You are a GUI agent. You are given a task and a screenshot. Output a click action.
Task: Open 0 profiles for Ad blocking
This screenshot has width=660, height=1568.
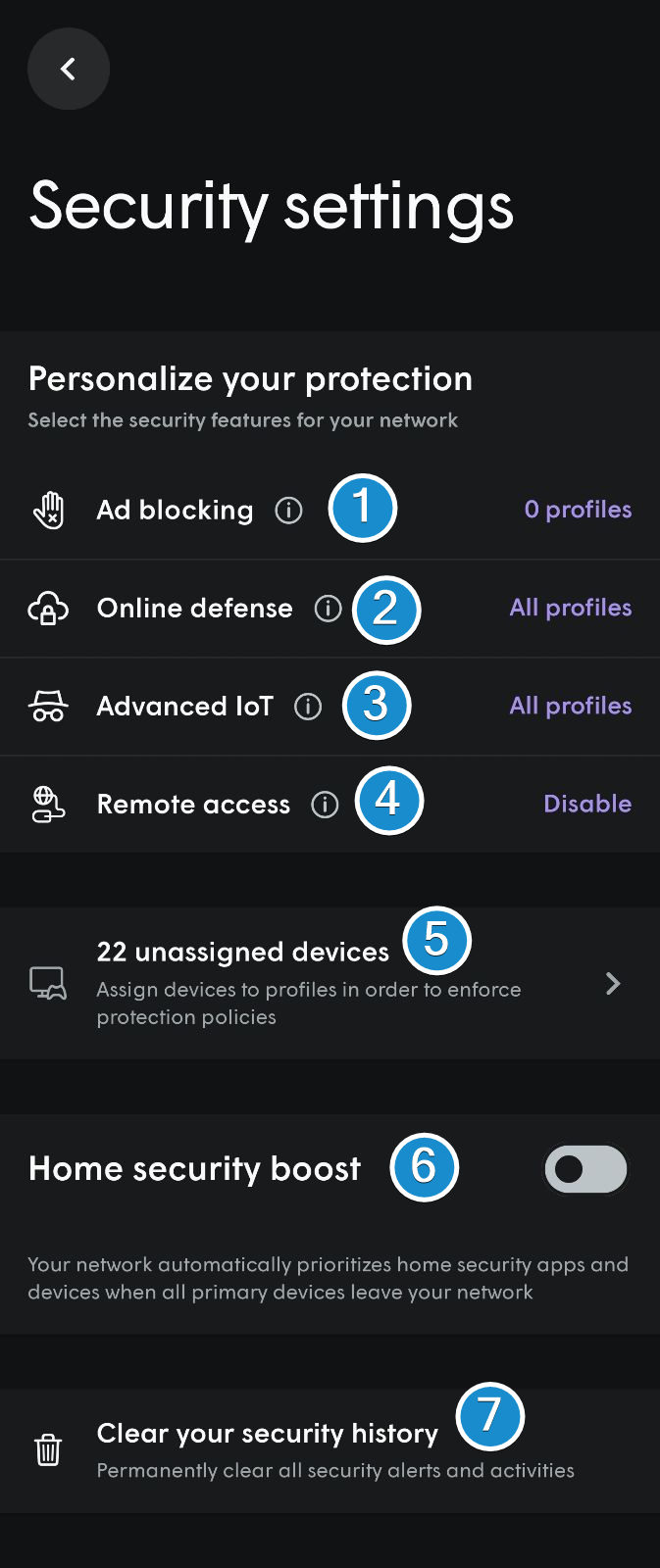[x=578, y=510]
